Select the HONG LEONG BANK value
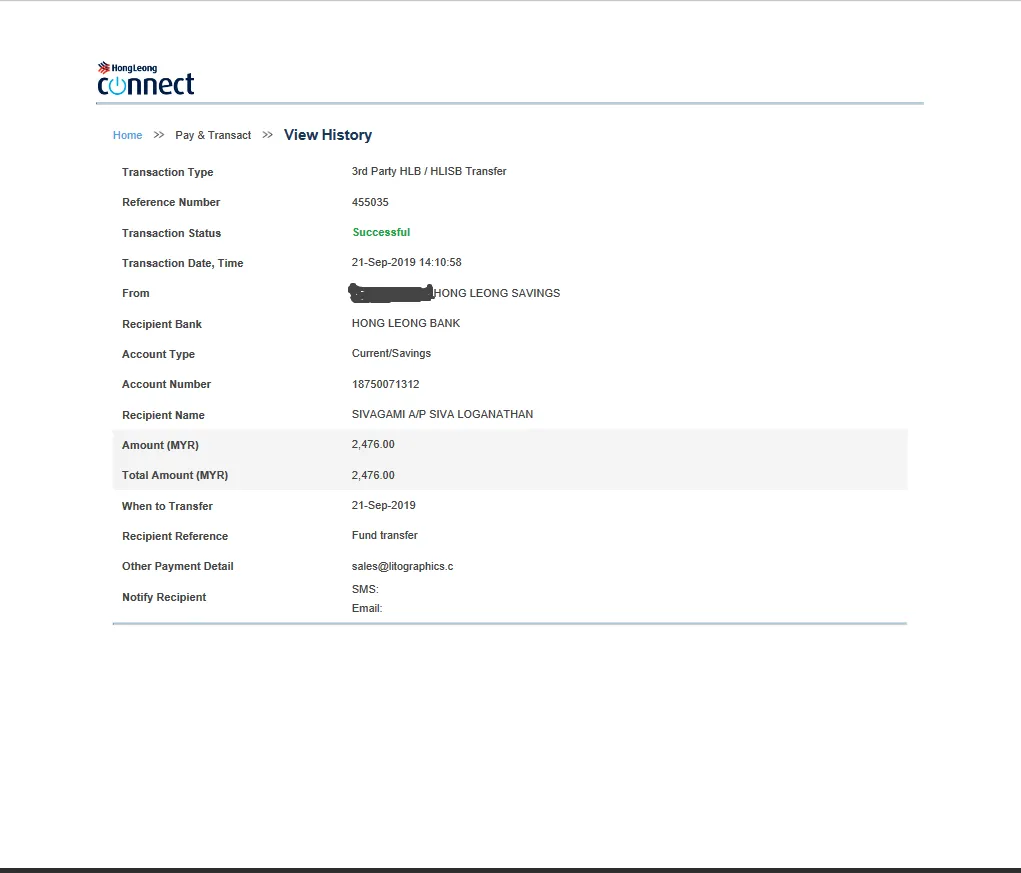This screenshot has width=1021, height=873. point(406,324)
